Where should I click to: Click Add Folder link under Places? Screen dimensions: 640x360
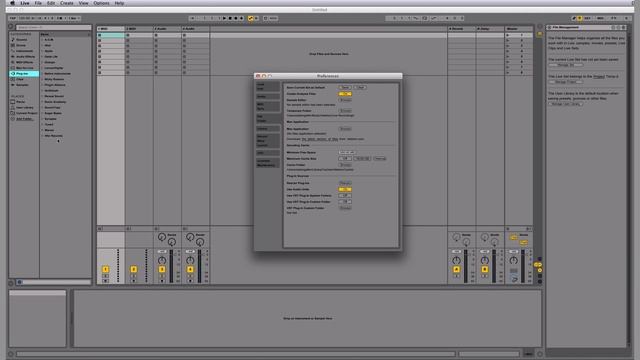pos(24,119)
